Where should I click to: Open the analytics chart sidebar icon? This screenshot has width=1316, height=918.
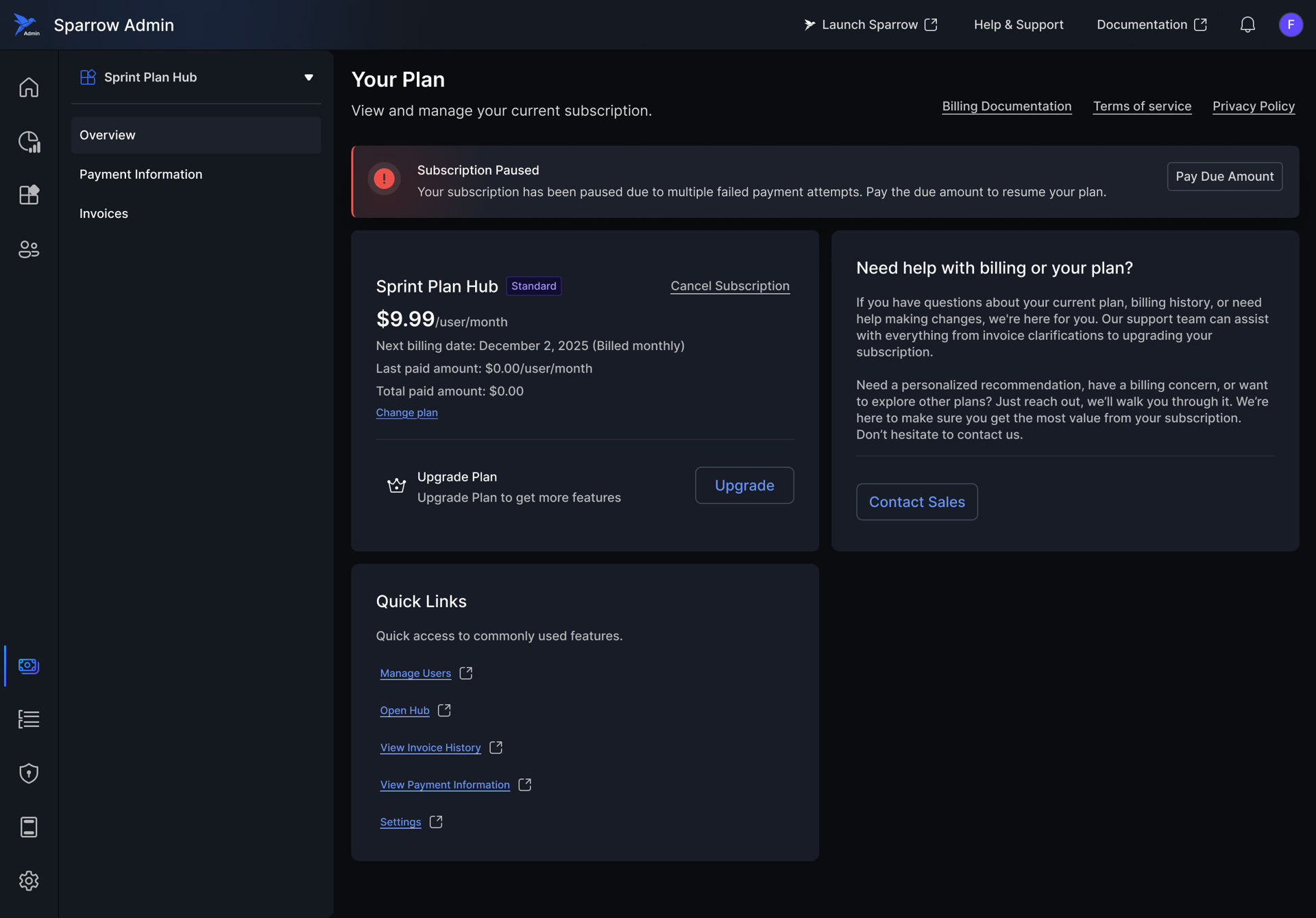coord(29,142)
